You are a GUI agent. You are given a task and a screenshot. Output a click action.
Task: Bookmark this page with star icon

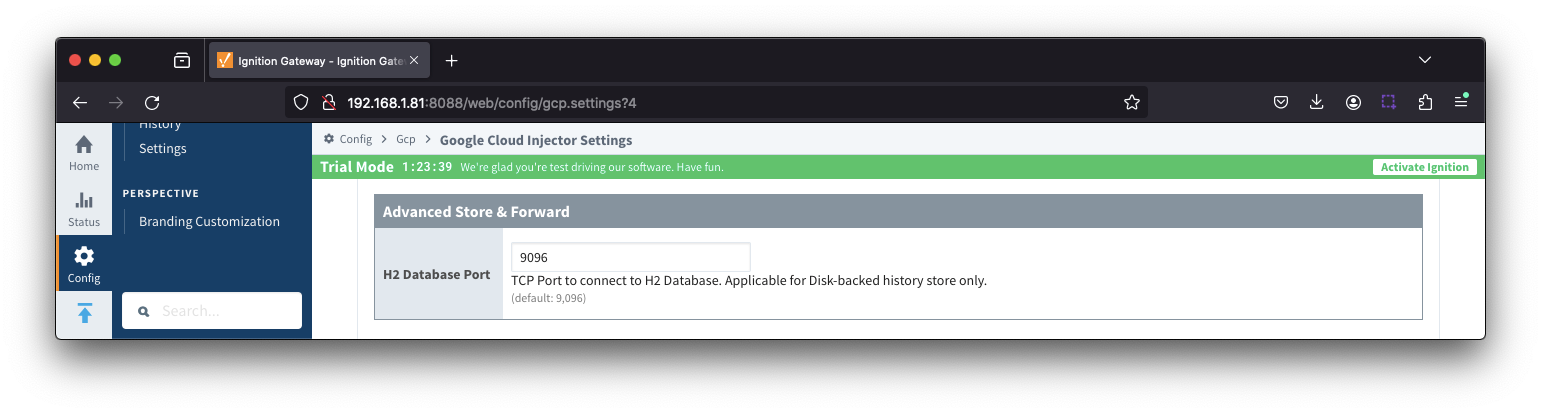1132,102
